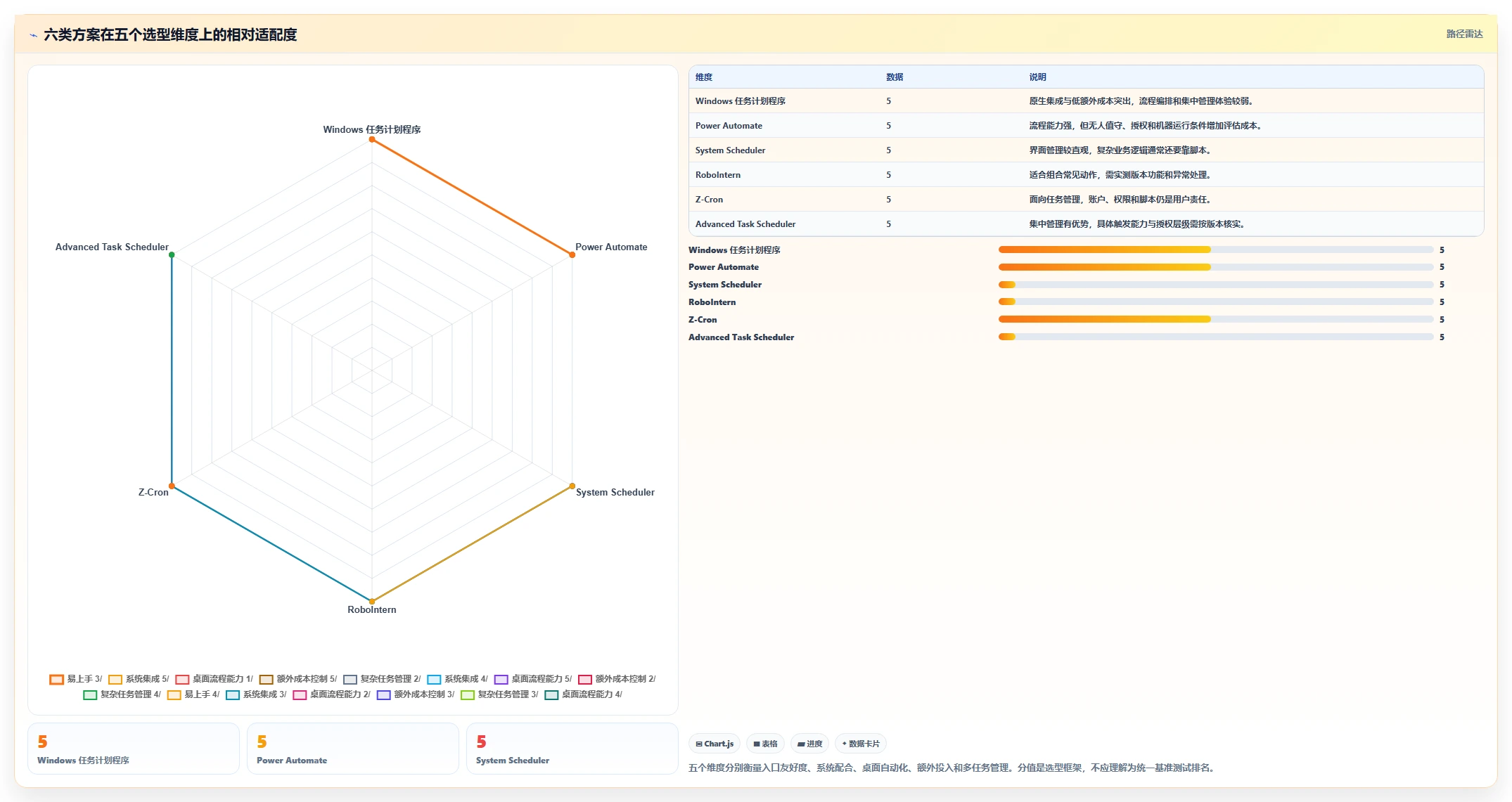The height and width of the screenshot is (802, 1512).
Task: Select the Advanced Task Scheduler table row name
Action: pos(745,224)
